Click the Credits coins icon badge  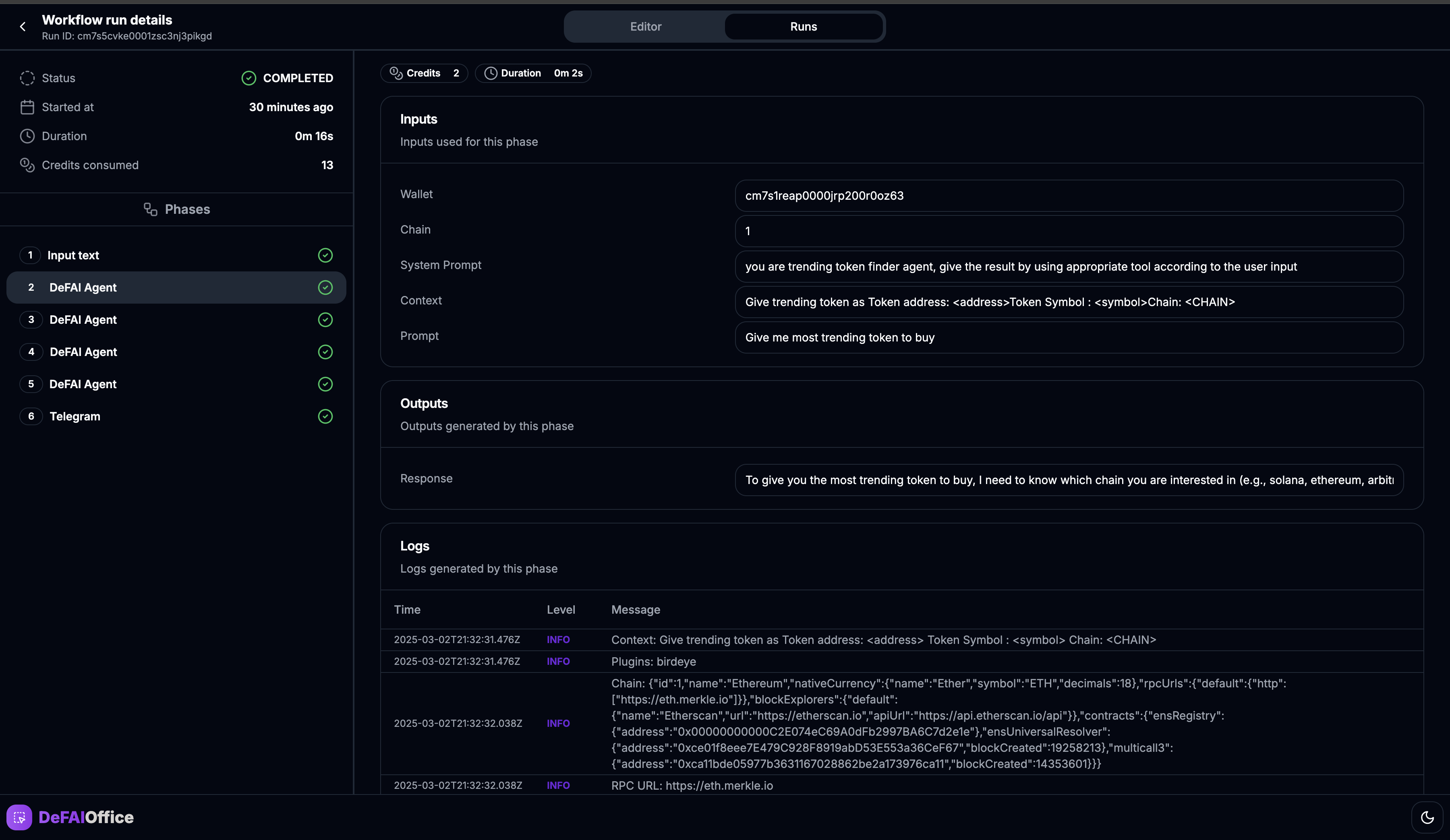pos(396,73)
